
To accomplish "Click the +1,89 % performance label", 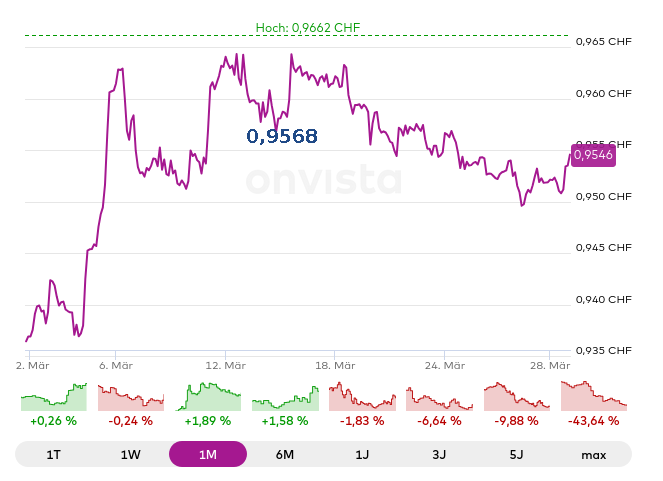I will (x=208, y=421).
